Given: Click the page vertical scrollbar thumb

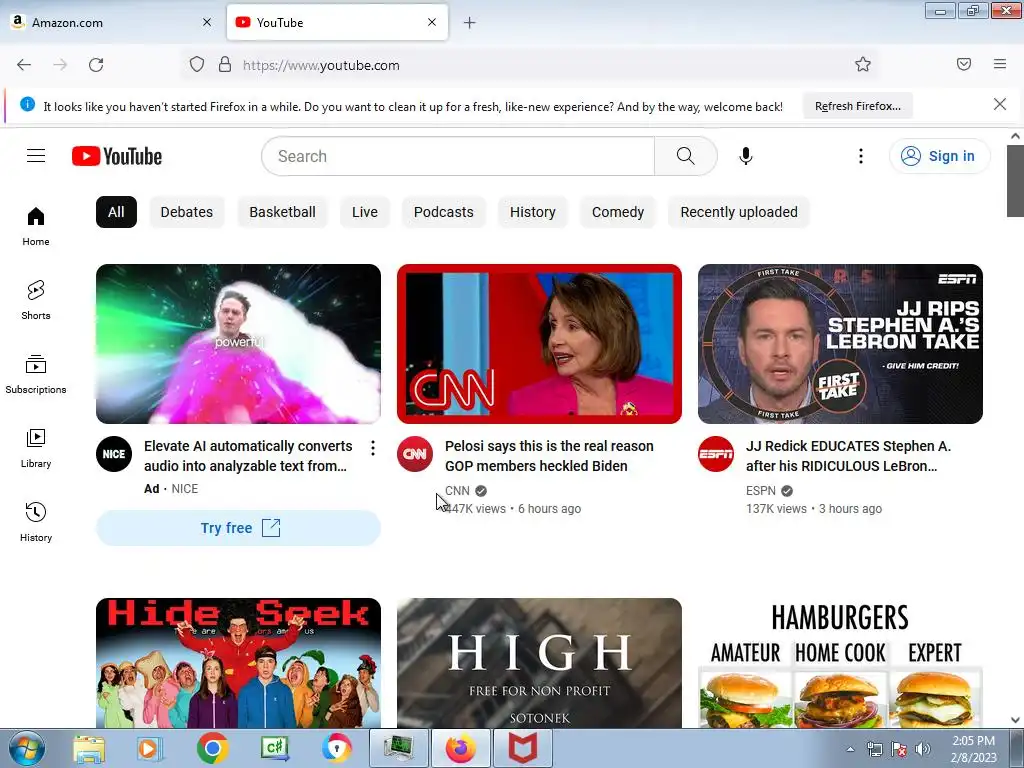Looking at the screenshot, I should coord(1015,181).
